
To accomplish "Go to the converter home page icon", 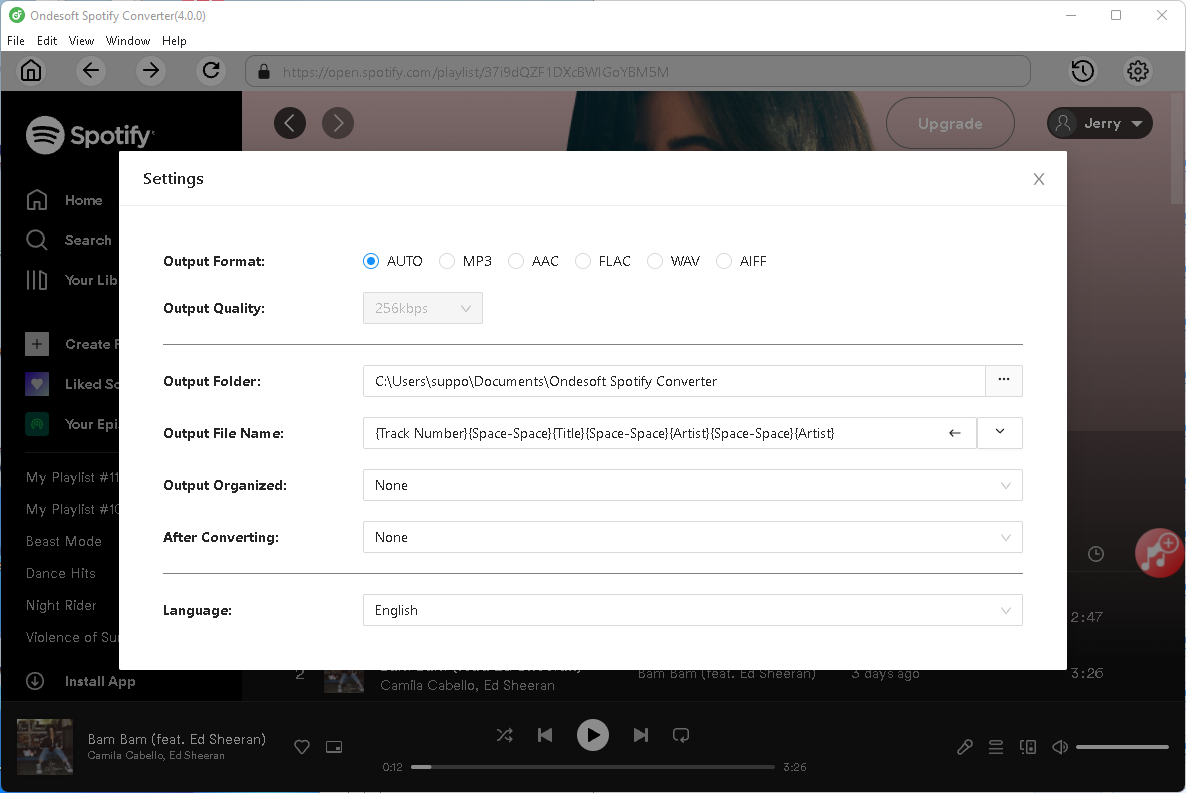I will tap(31, 71).
